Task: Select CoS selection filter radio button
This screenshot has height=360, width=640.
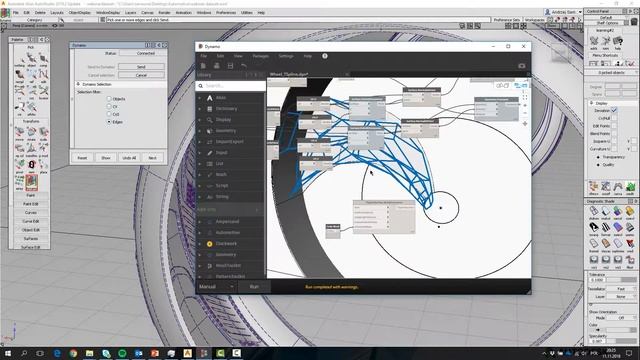Action: point(109,114)
